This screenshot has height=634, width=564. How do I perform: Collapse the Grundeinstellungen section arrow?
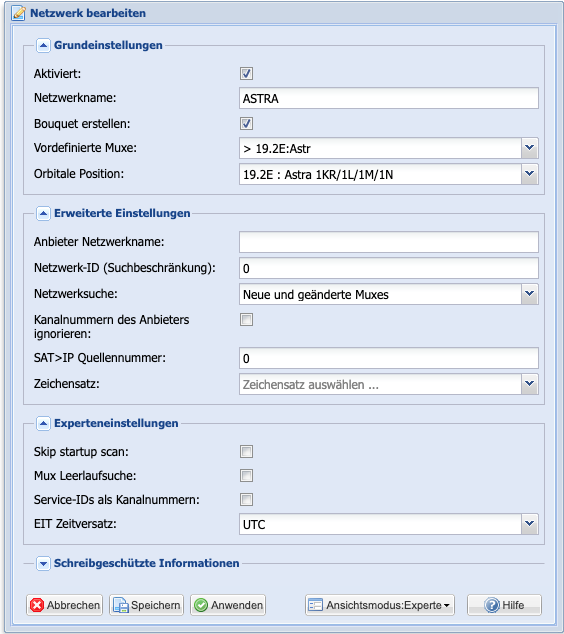coord(43,45)
